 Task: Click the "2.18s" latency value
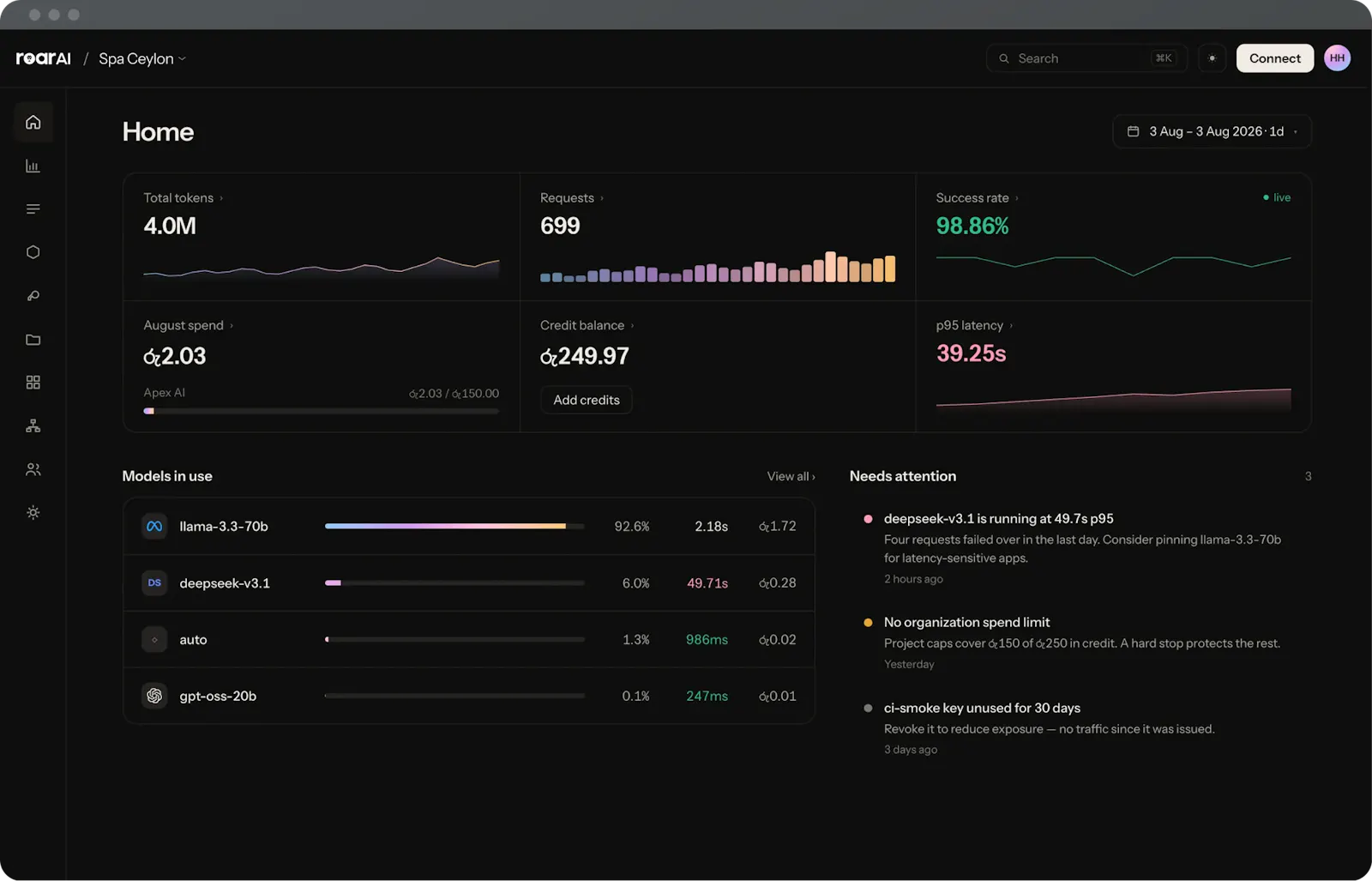coord(711,526)
